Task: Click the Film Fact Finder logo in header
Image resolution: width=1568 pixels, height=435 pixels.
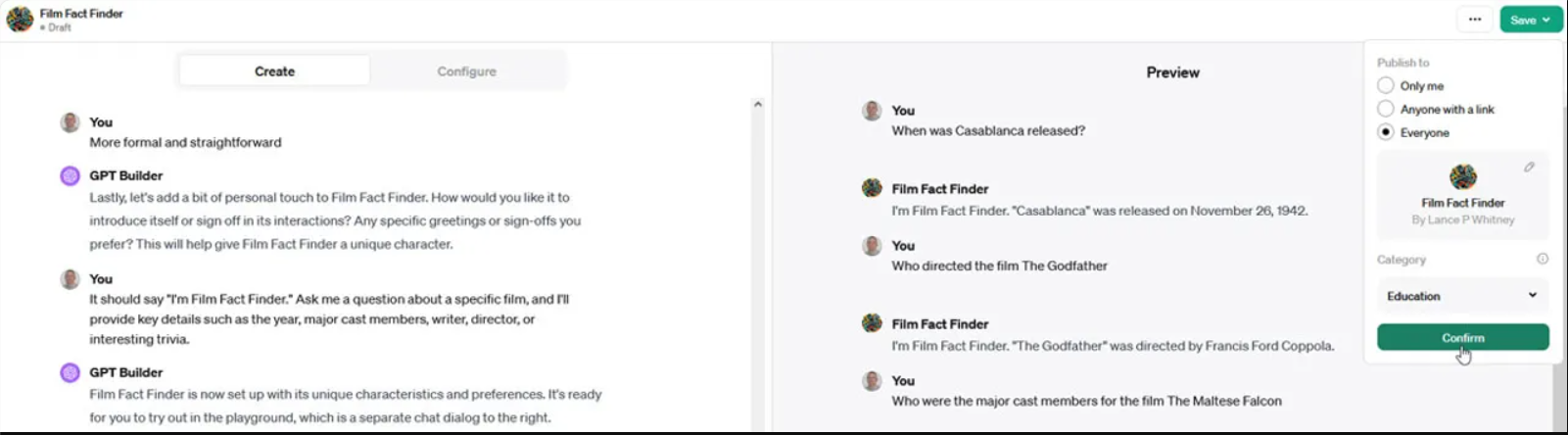Action: click(x=20, y=19)
